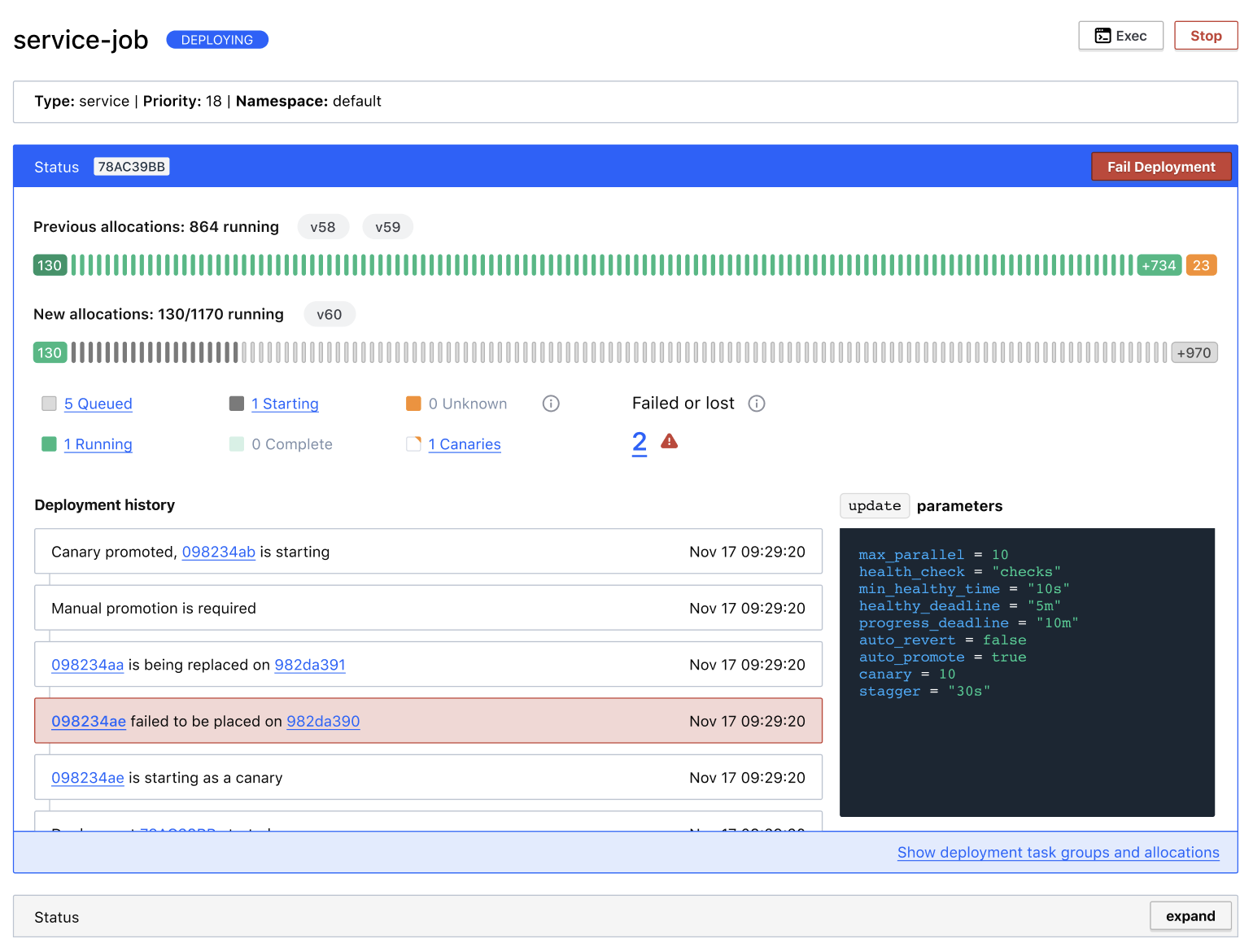Follow the 982da390 node link
The width and height of the screenshot is (1253, 952).
click(x=323, y=721)
